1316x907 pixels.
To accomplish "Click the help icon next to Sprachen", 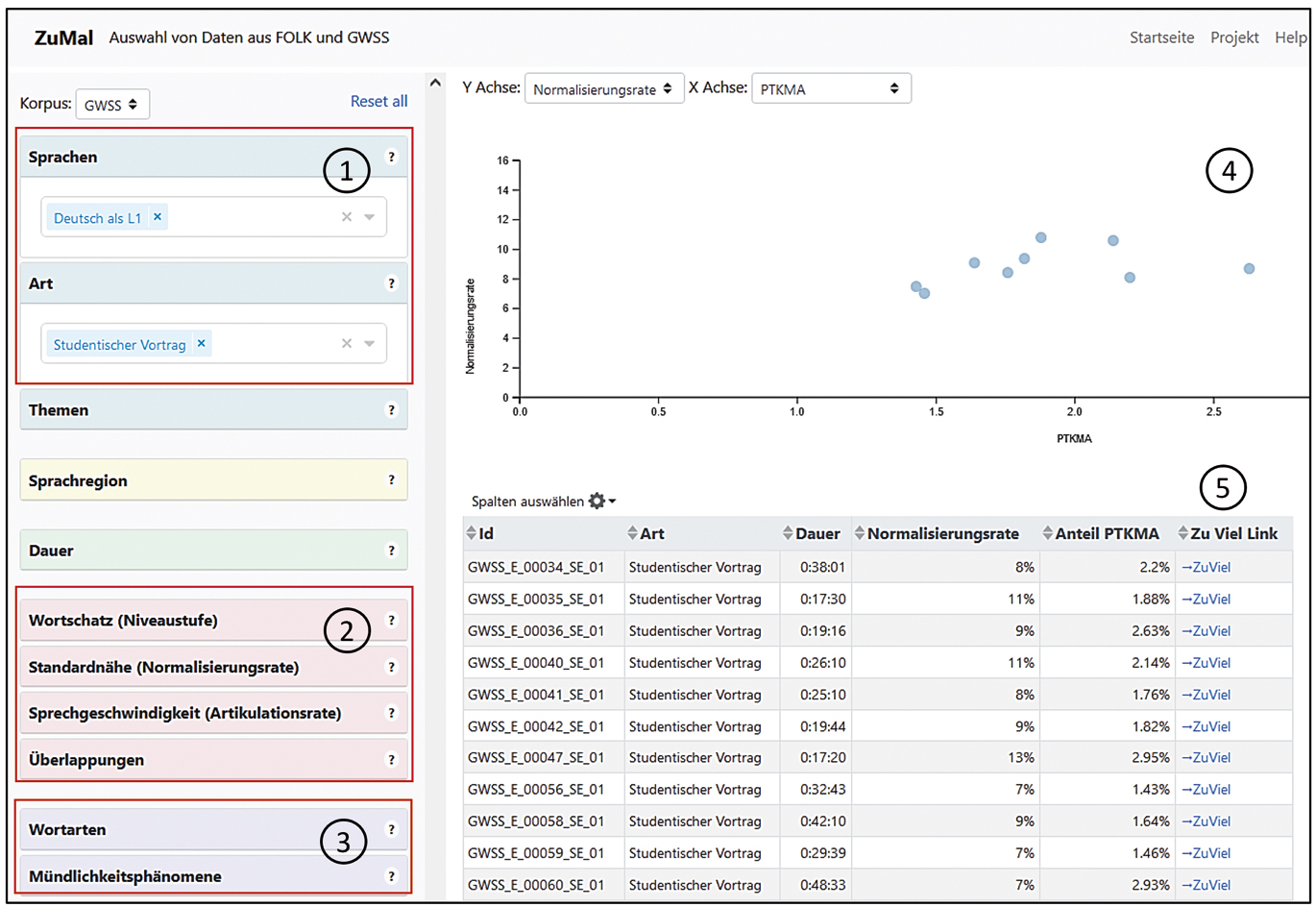I will coord(391,157).
